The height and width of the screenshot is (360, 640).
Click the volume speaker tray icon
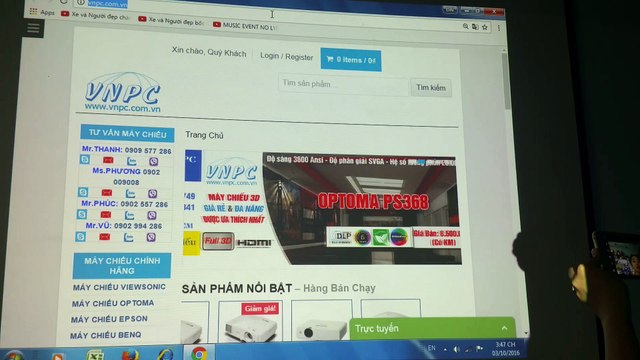click(456, 349)
